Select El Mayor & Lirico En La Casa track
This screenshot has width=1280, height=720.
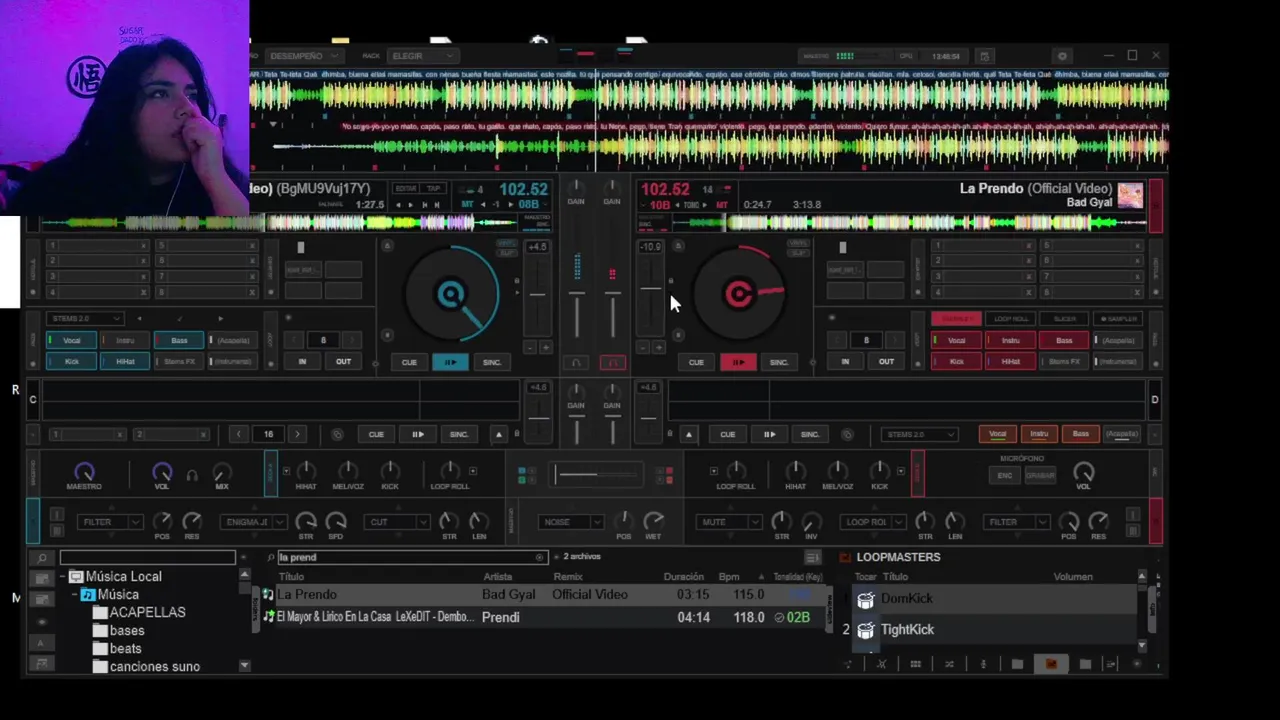pyautogui.click(x=540, y=617)
